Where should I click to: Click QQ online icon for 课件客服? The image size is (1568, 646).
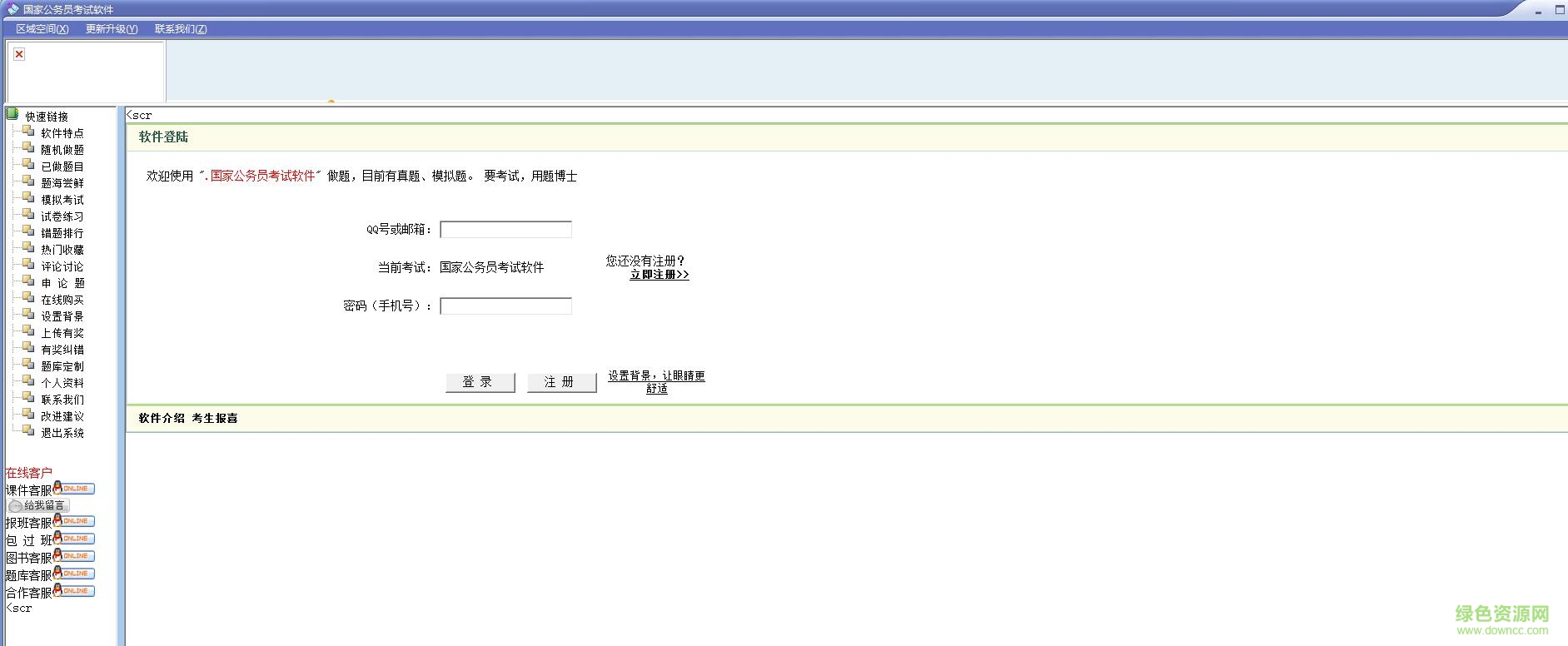click(x=74, y=488)
